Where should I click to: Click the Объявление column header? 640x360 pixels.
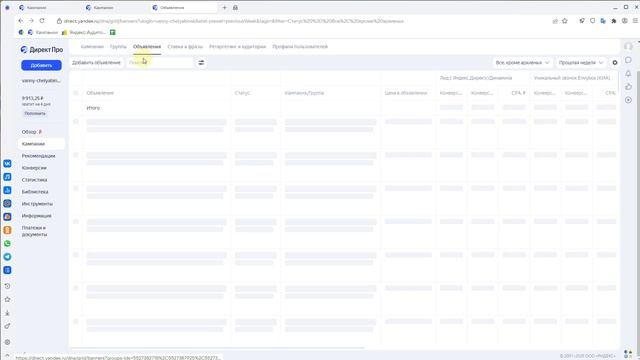100,93
